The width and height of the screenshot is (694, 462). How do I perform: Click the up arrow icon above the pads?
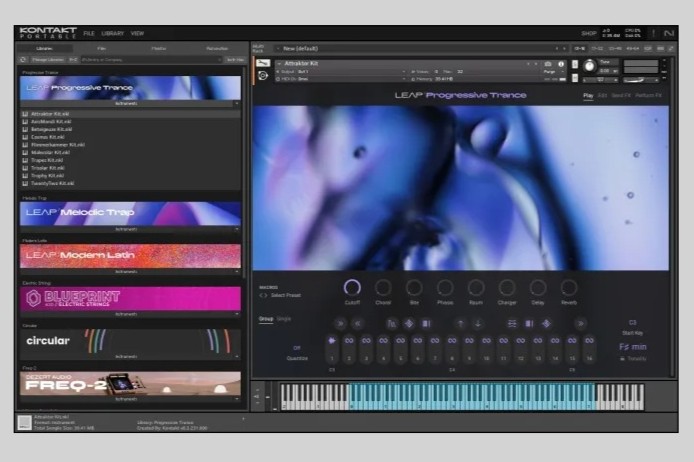pos(460,323)
